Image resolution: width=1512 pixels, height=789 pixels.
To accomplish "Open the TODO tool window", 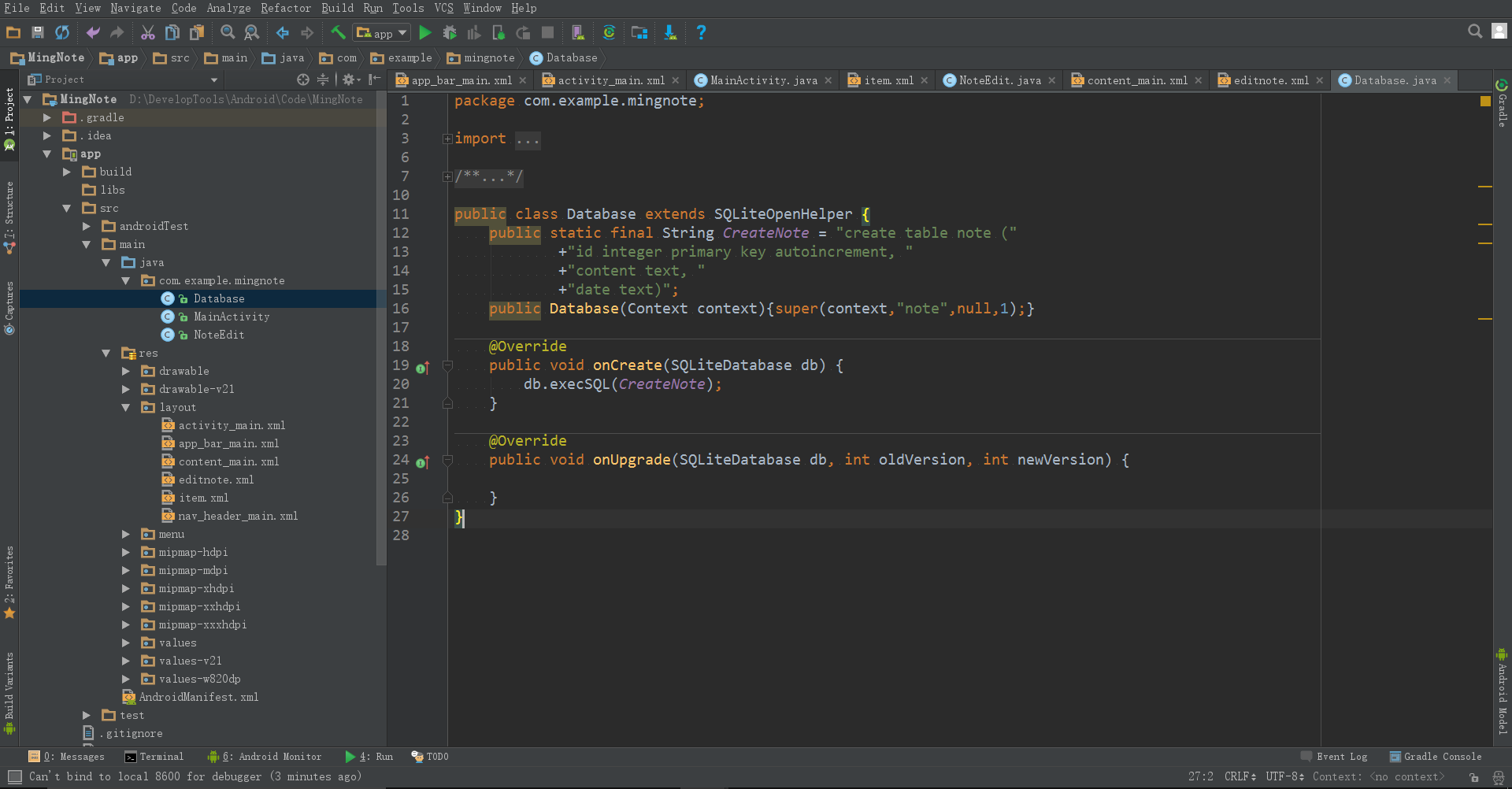I will pyautogui.click(x=430, y=757).
